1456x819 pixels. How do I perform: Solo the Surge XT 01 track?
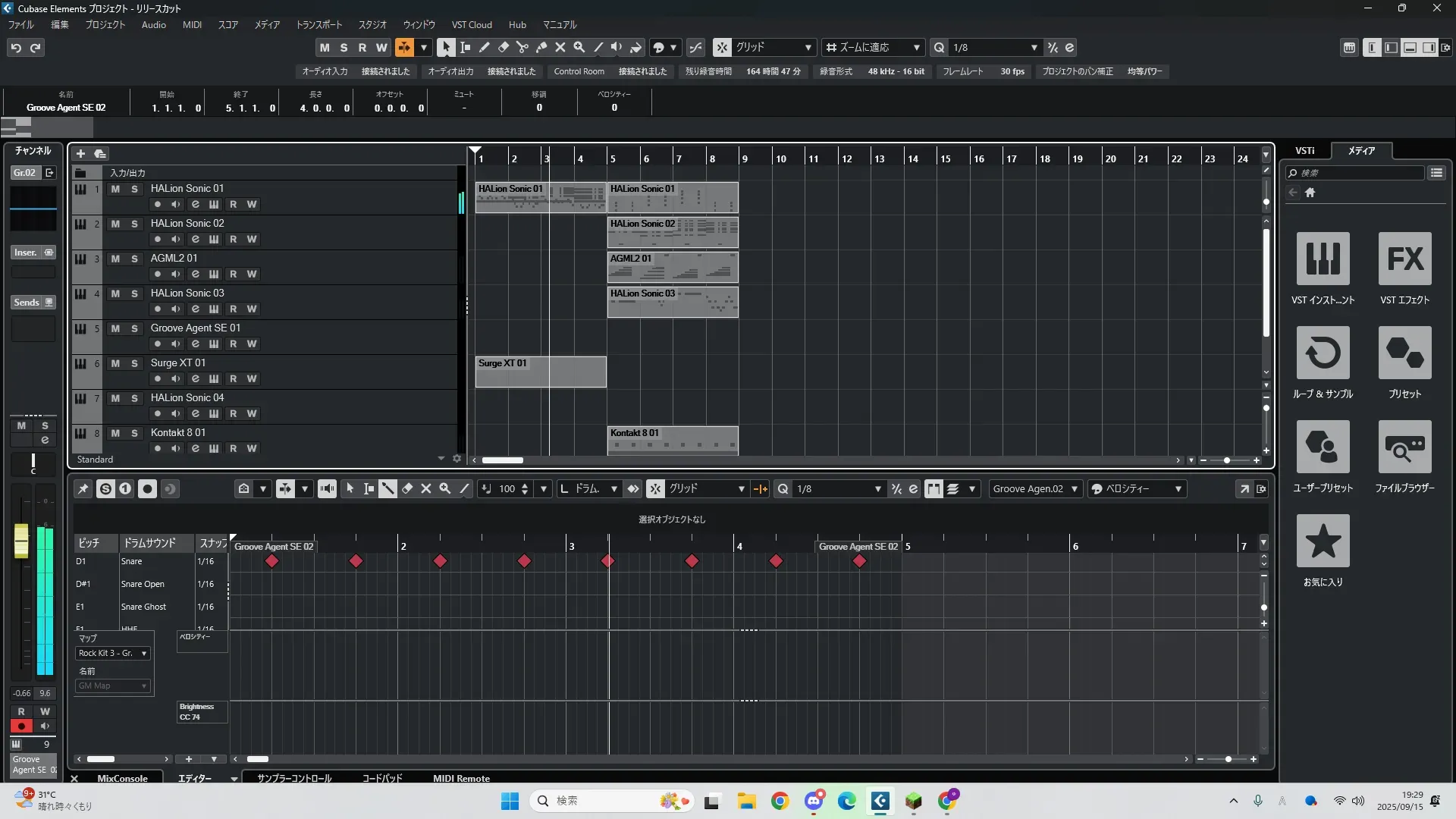pyautogui.click(x=134, y=363)
